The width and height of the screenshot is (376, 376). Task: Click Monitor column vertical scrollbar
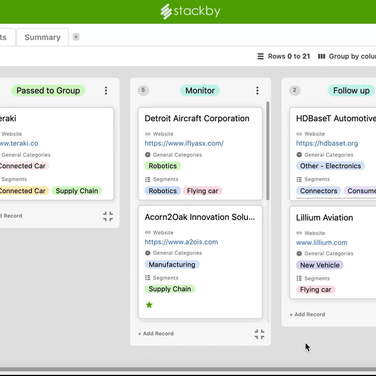click(x=268, y=151)
